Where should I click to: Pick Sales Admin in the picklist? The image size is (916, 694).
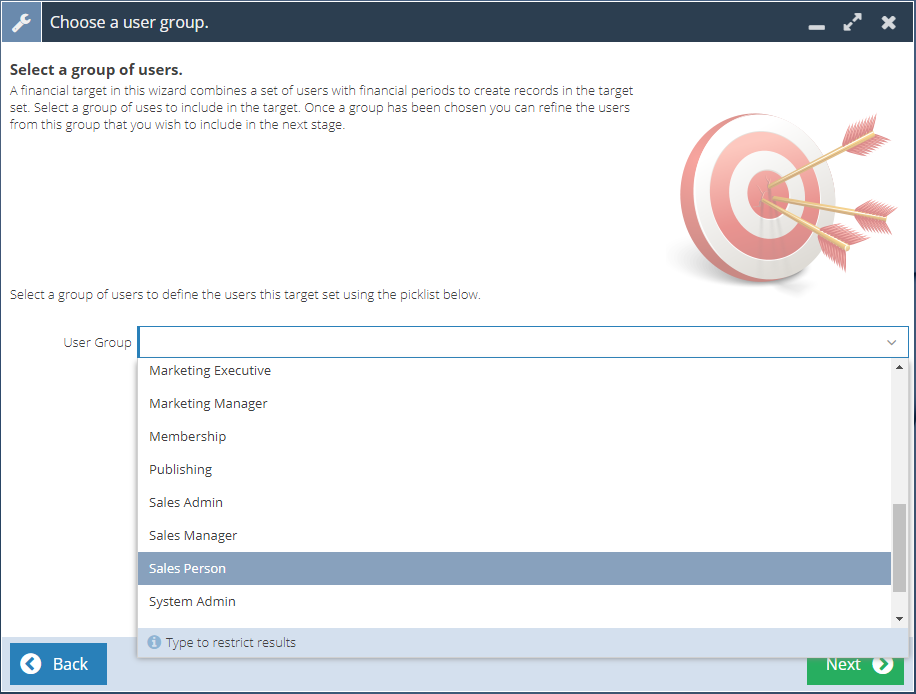click(x=514, y=502)
